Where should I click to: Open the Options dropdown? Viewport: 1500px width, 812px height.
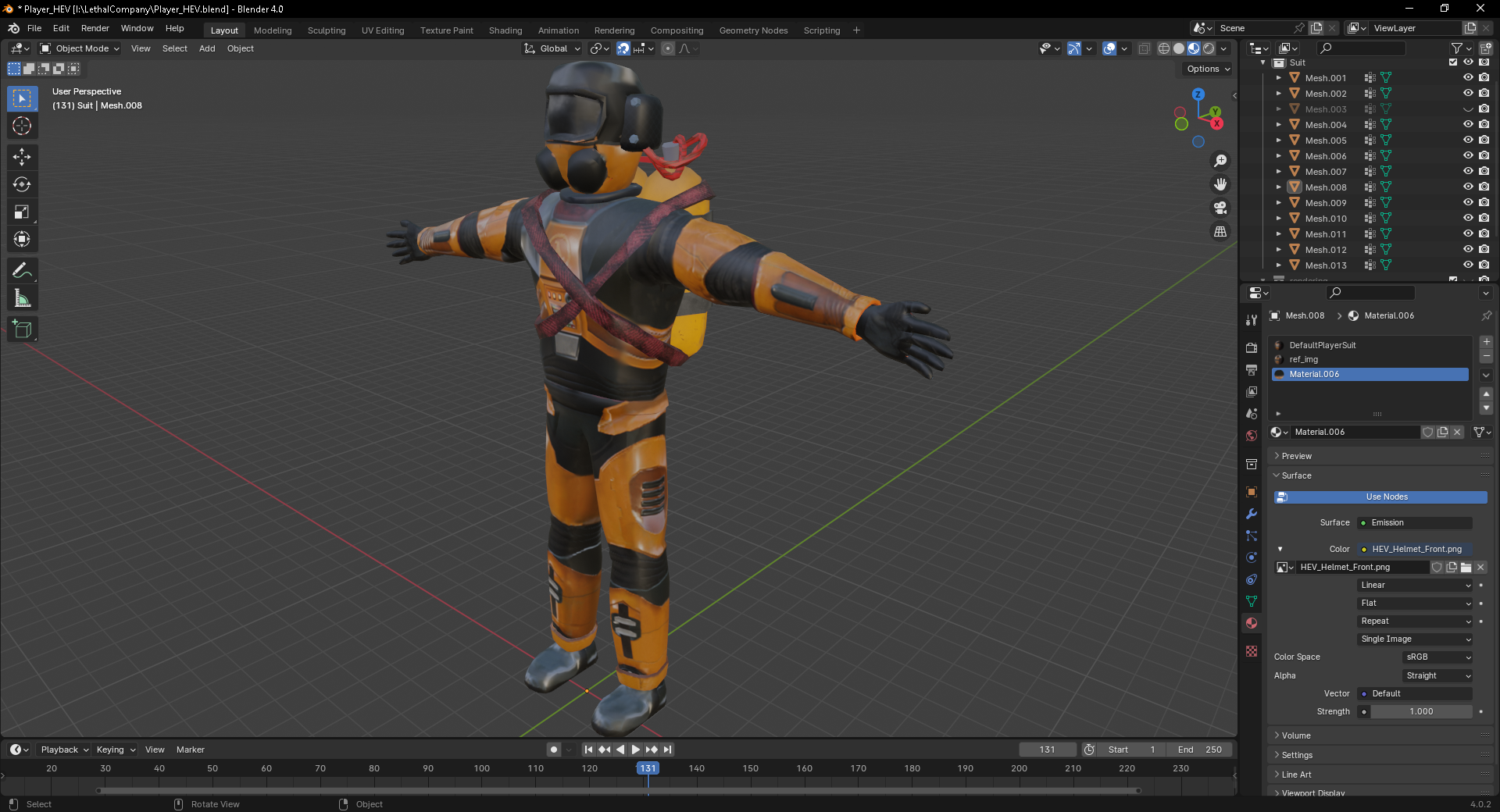(x=1207, y=69)
